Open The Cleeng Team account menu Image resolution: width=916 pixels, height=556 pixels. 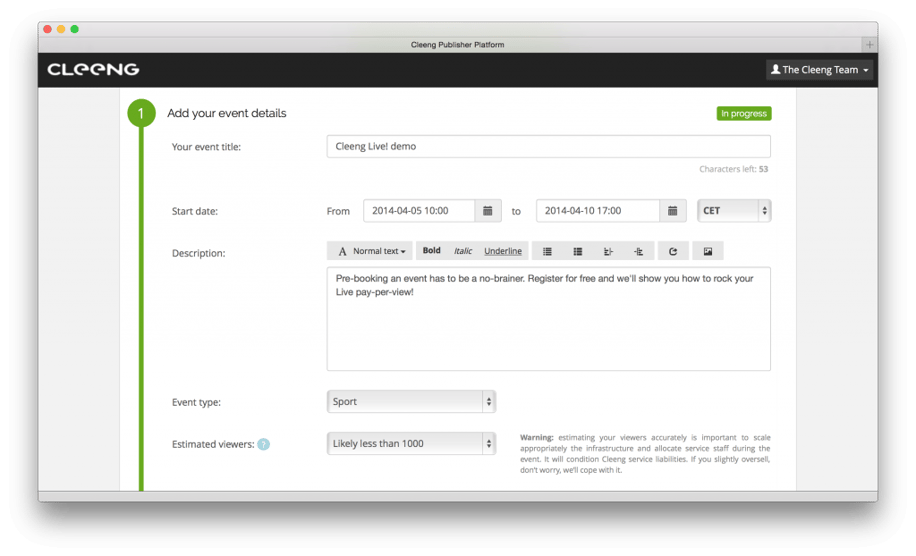pos(820,70)
